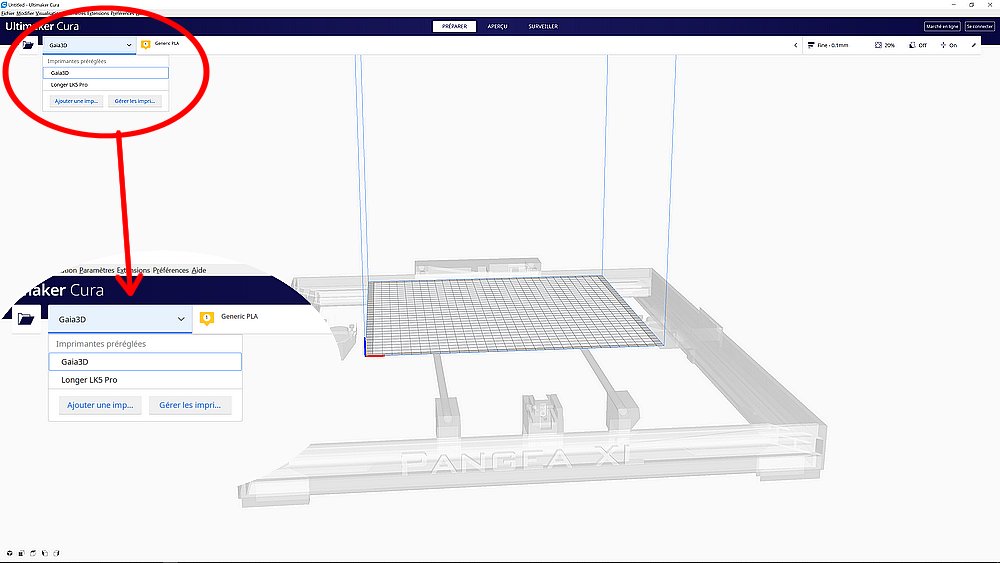Click the support icon beside Off
Image resolution: width=1000 pixels, height=563 pixels.
tap(913, 45)
